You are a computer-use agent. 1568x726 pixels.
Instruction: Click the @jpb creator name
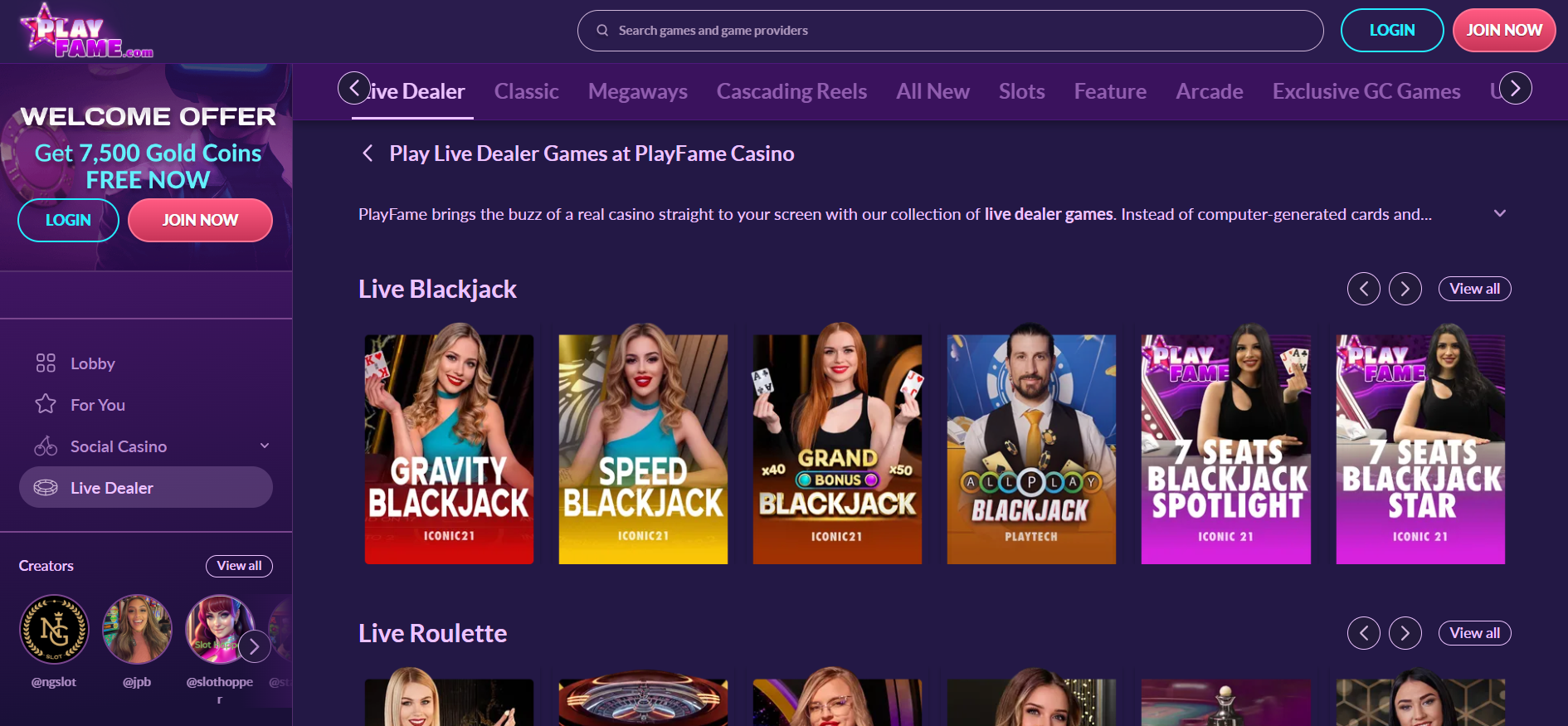pyautogui.click(x=137, y=682)
